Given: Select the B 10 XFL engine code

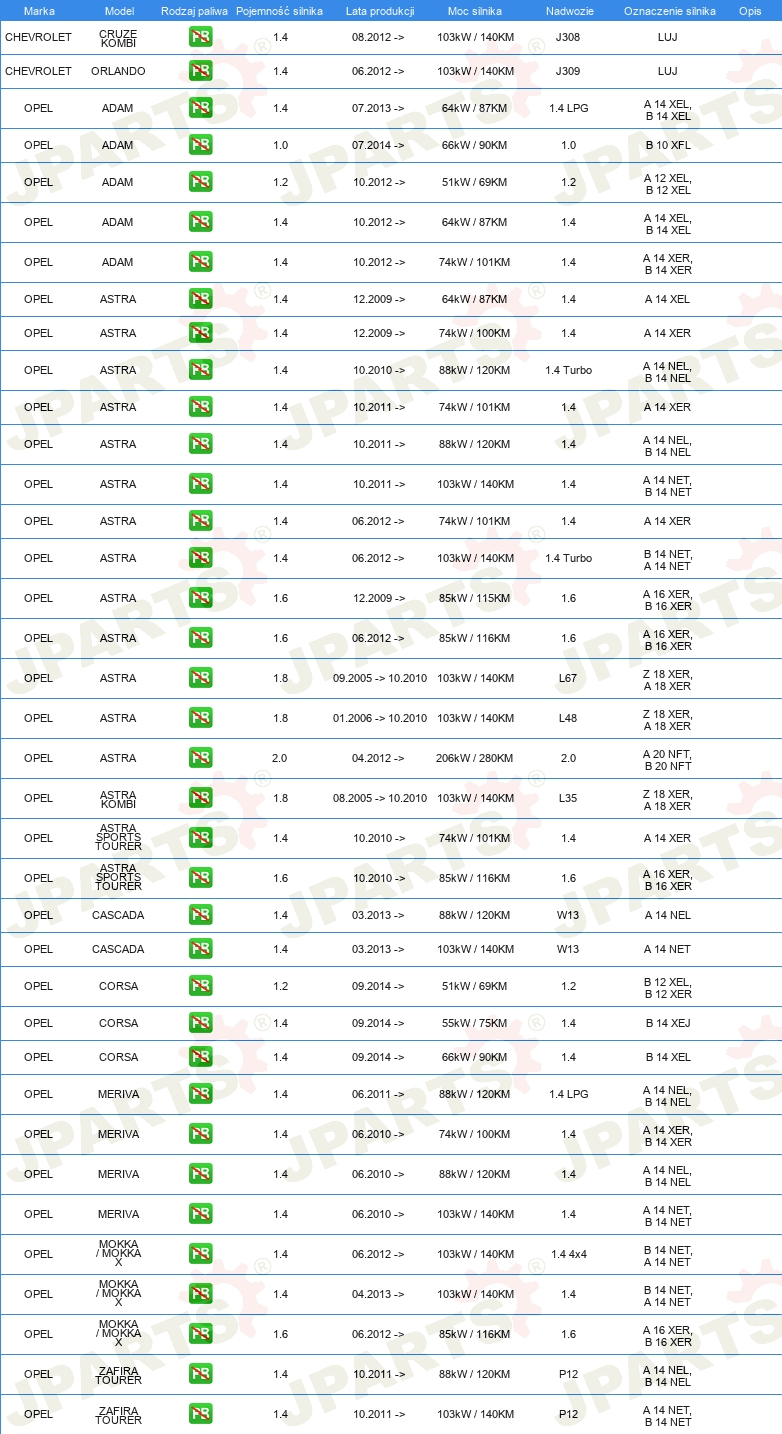Looking at the screenshot, I should click(668, 145).
